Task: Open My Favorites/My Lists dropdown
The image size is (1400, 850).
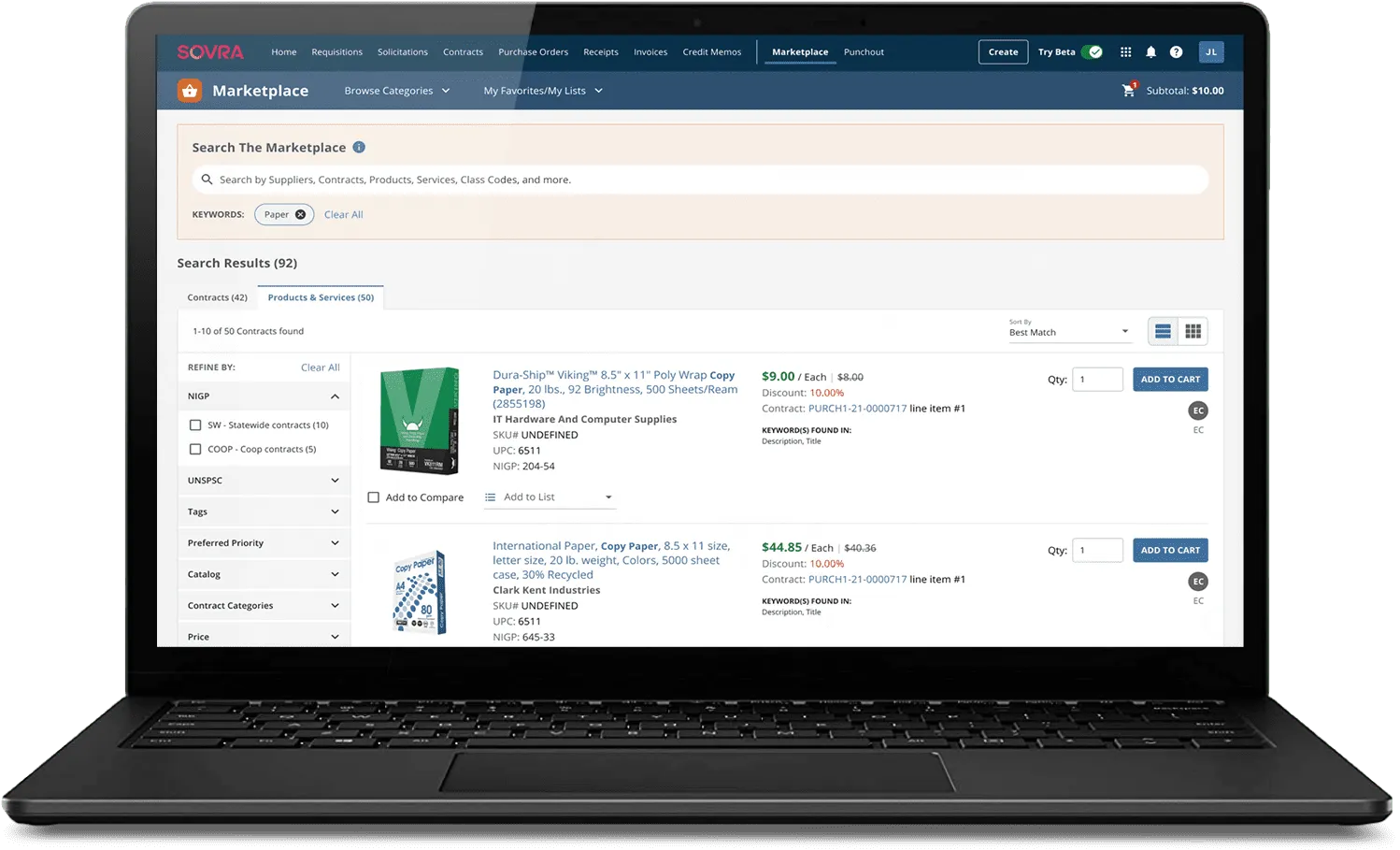Action: click(543, 91)
